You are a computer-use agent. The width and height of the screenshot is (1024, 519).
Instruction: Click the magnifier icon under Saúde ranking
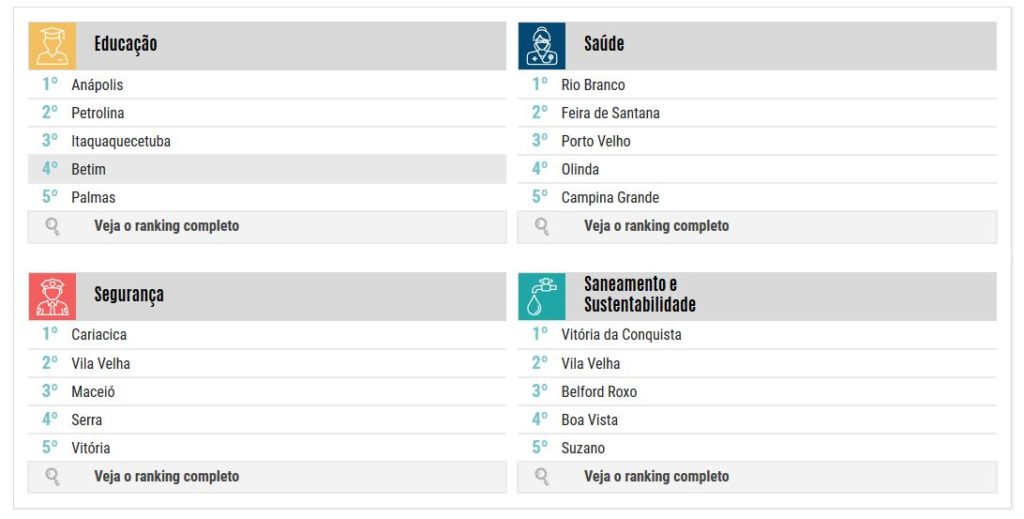(542, 227)
